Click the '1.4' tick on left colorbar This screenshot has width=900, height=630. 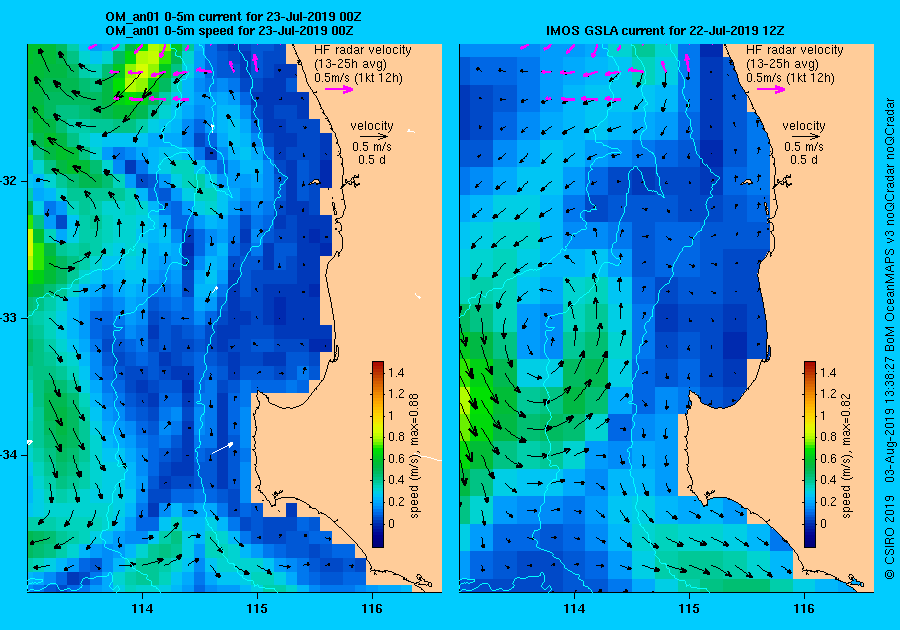pos(396,373)
